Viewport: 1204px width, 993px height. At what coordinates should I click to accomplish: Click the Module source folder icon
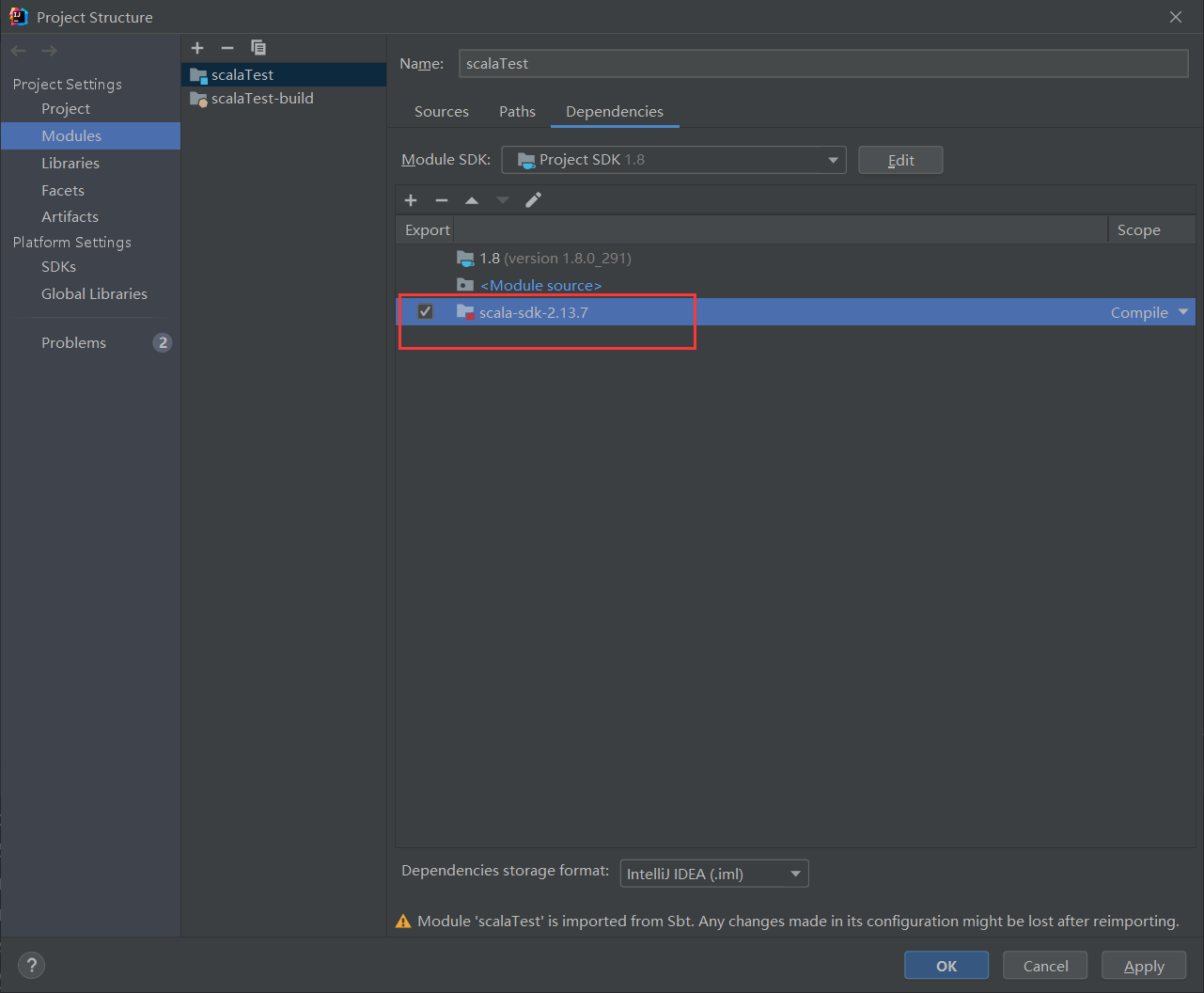[x=465, y=285]
